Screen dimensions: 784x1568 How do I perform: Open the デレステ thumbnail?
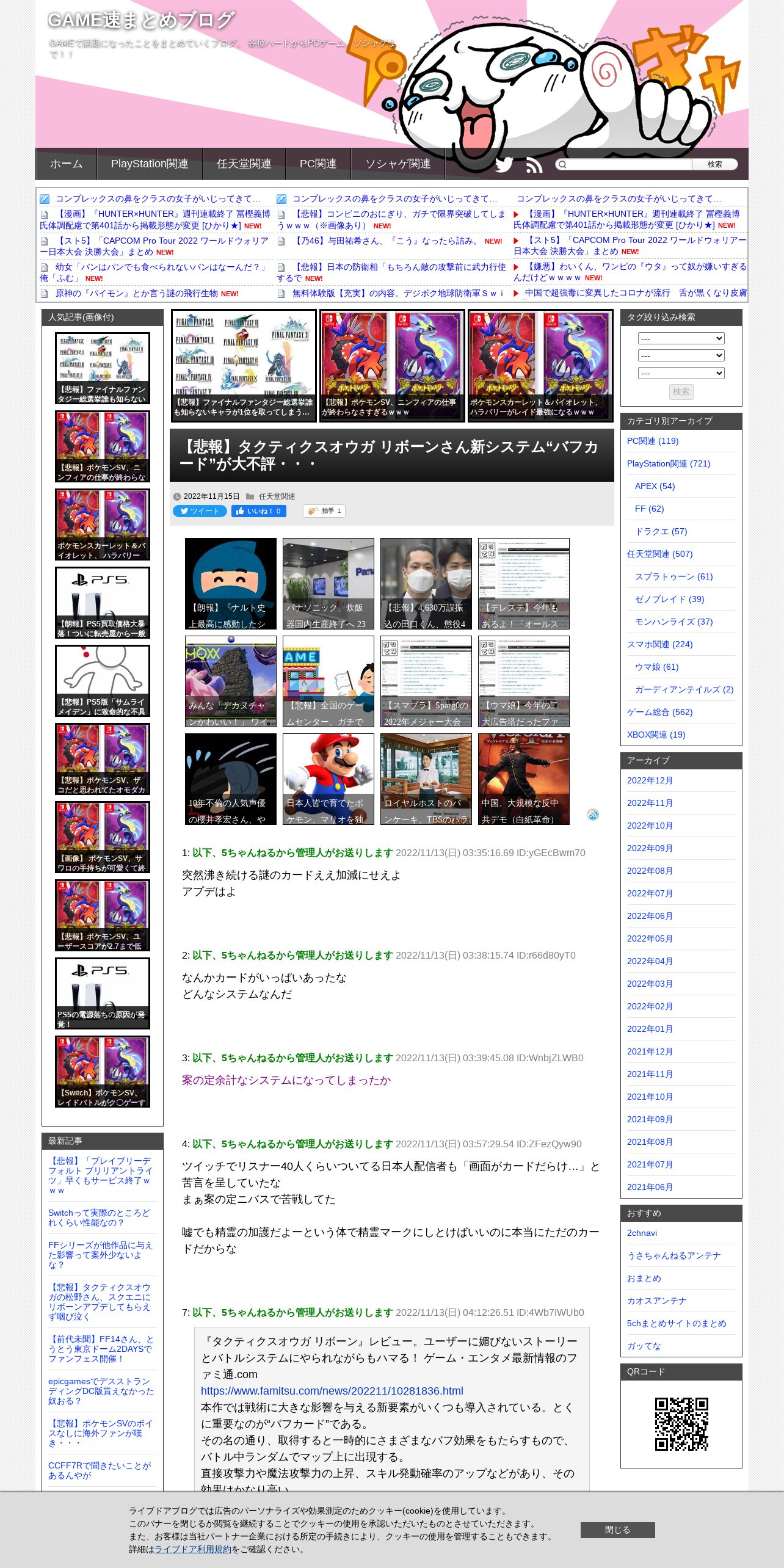tap(523, 584)
